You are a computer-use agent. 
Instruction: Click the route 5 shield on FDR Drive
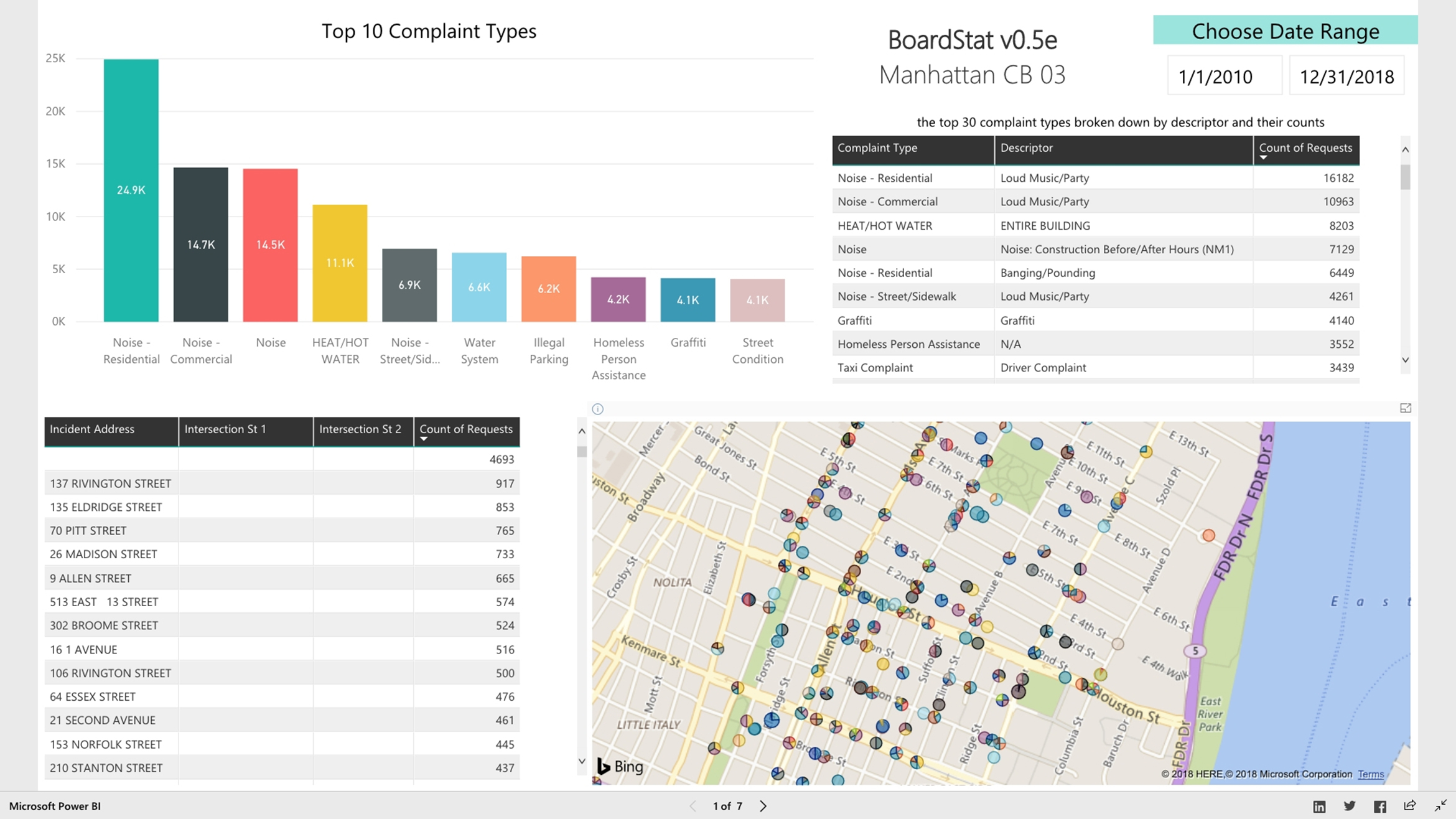click(x=1195, y=651)
